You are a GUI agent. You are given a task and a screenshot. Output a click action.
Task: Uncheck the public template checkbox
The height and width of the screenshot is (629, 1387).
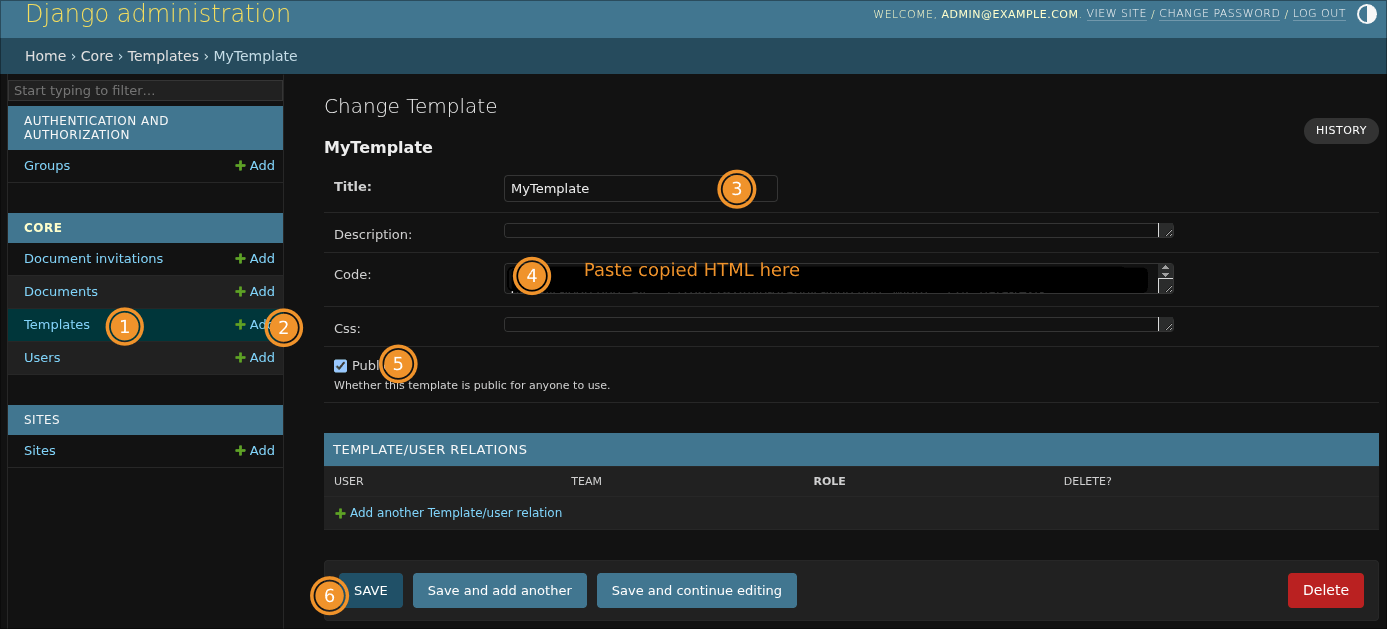[x=341, y=366]
